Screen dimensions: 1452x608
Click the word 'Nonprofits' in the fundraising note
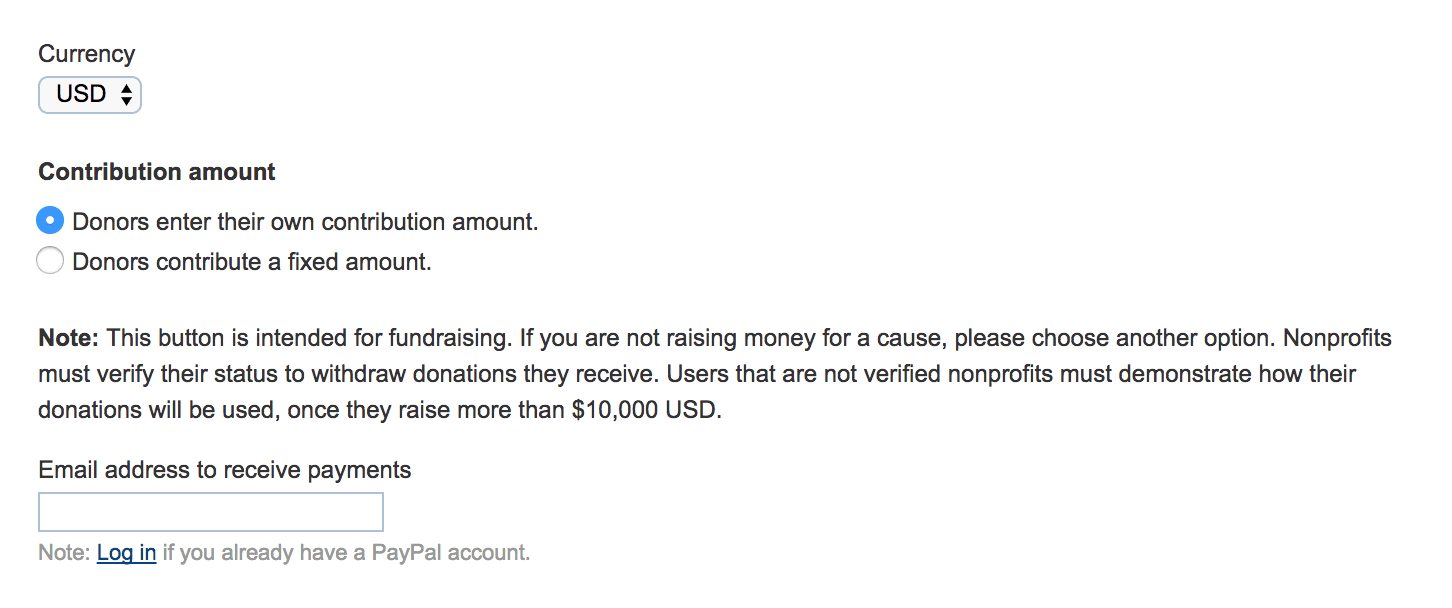(1337, 338)
